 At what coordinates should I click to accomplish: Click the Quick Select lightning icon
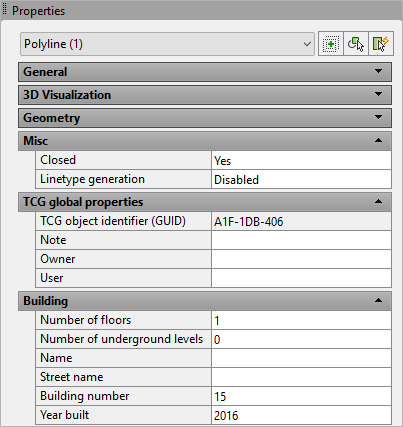coord(381,44)
